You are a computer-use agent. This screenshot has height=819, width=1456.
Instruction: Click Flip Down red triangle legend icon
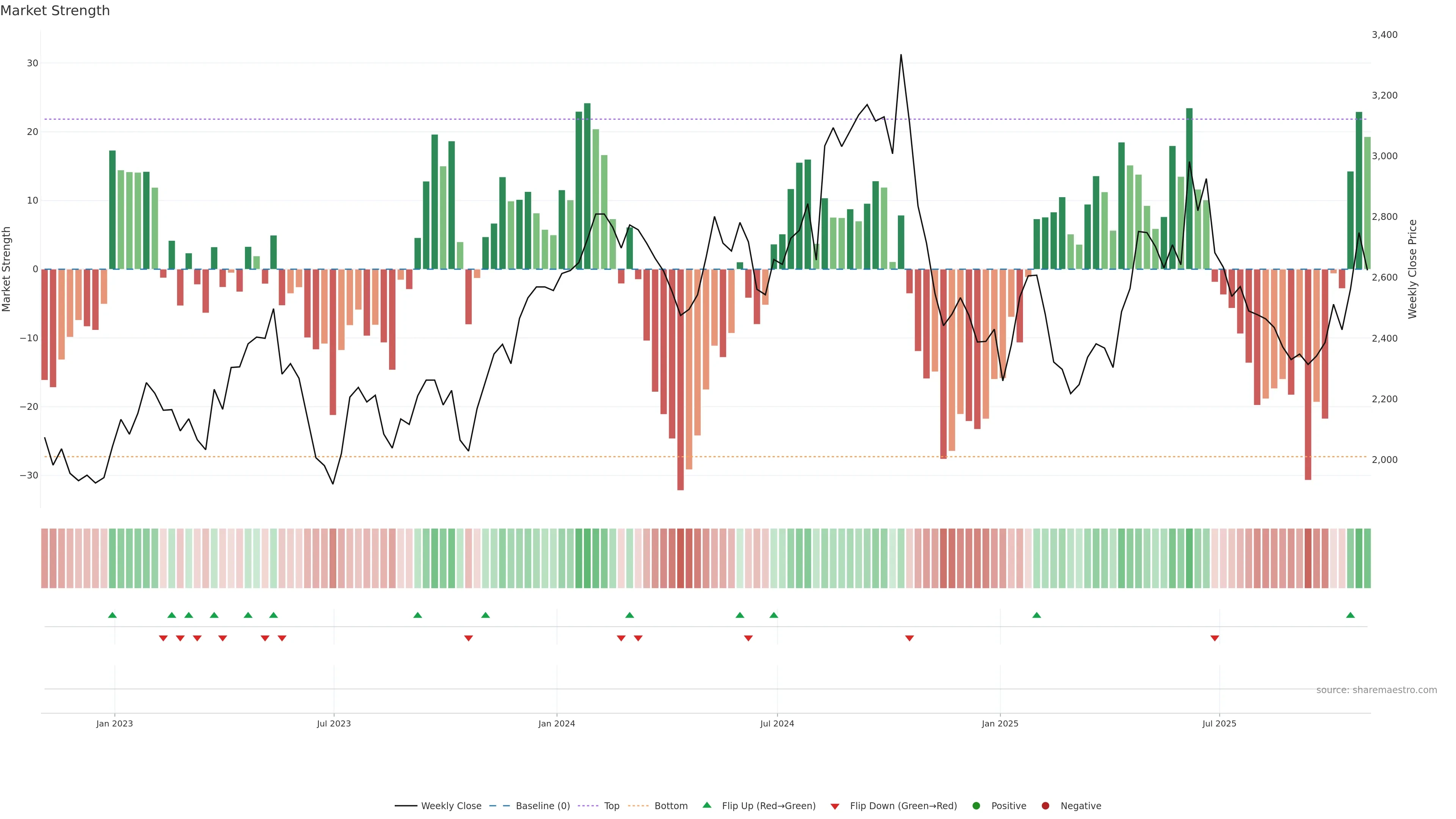(835, 806)
